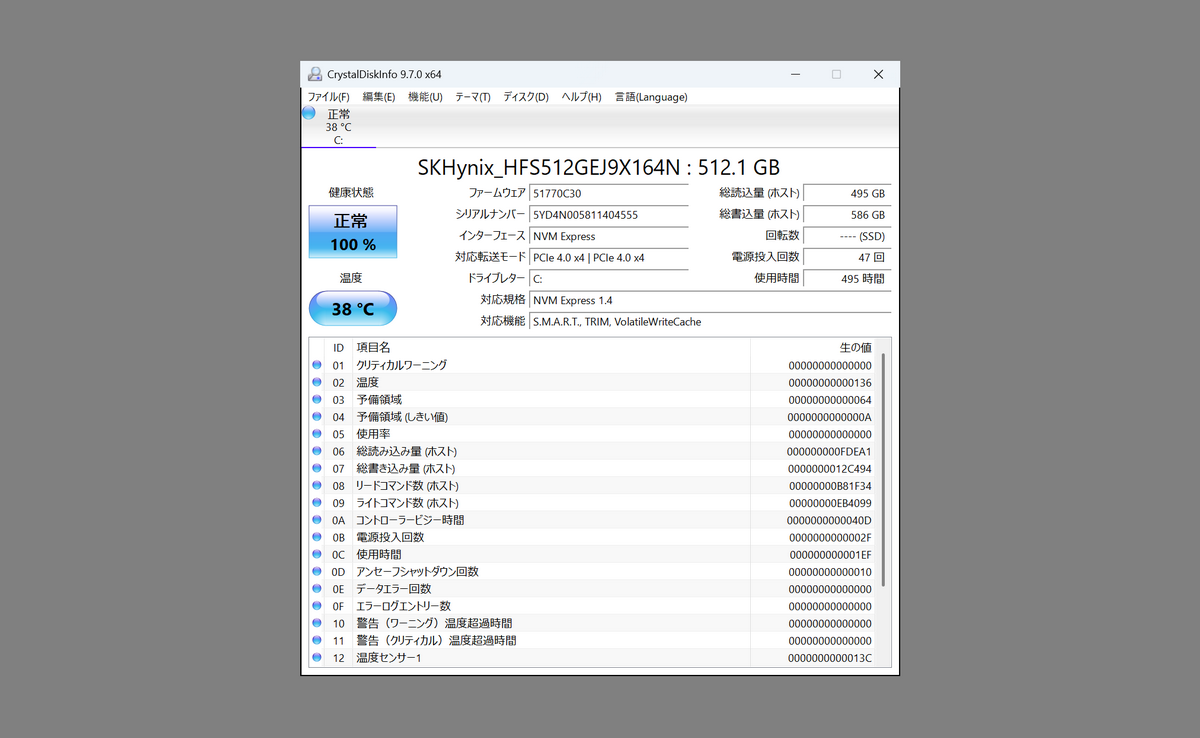
Task: Click the status orb for 温度センサー1 row
Action: 317,657
